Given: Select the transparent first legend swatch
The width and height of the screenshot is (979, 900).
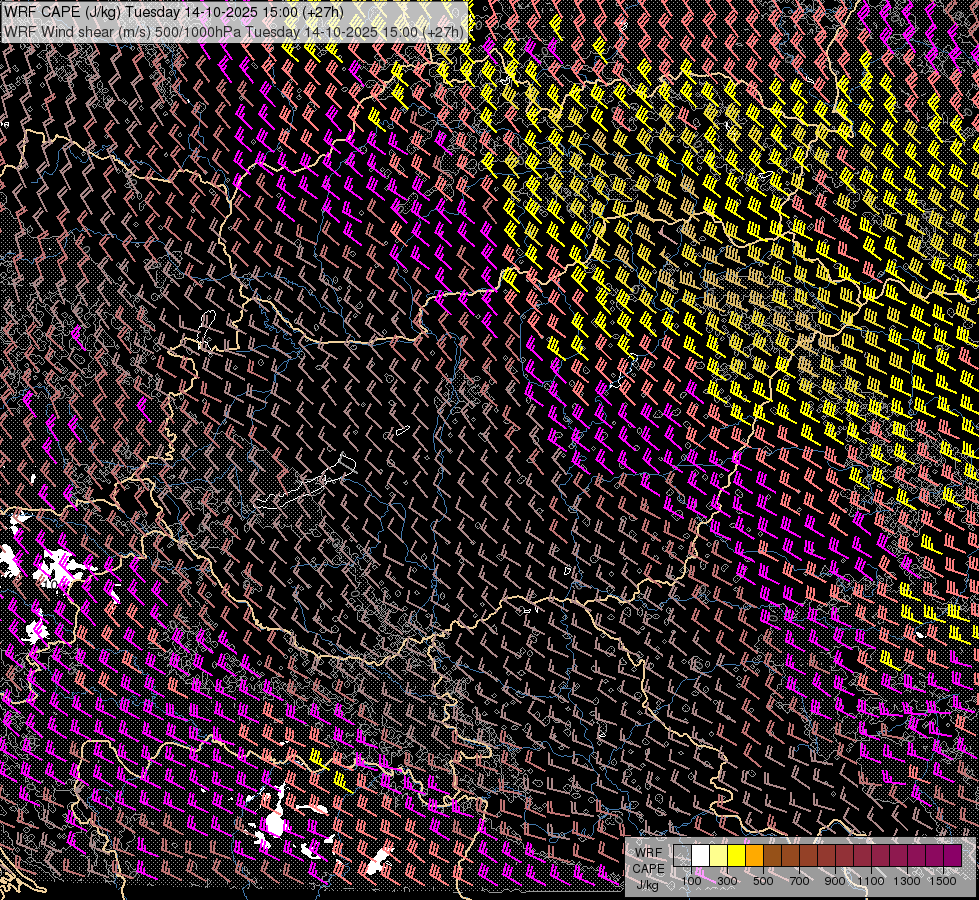Looking at the screenshot, I should [682, 855].
